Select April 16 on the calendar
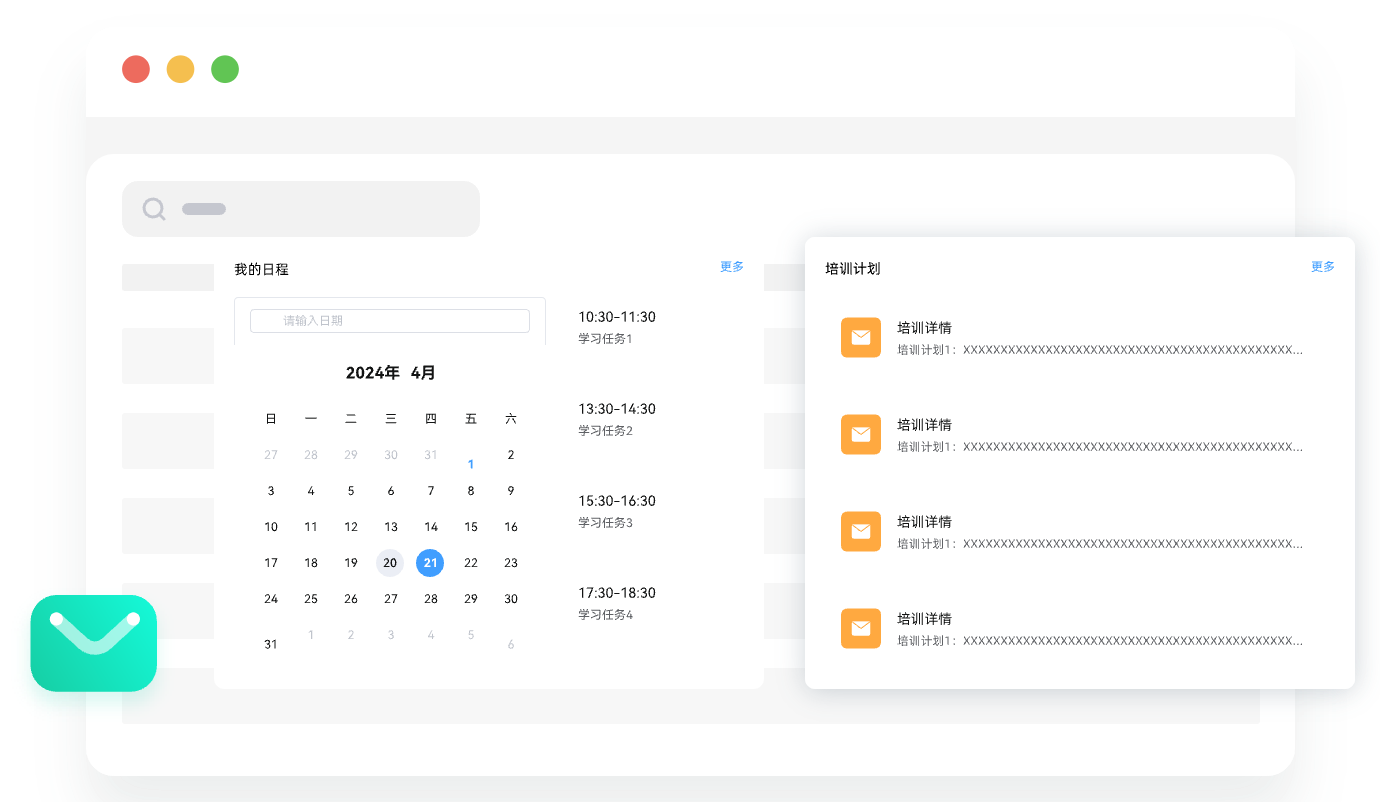This screenshot has height=802, width=1380. 511,527
